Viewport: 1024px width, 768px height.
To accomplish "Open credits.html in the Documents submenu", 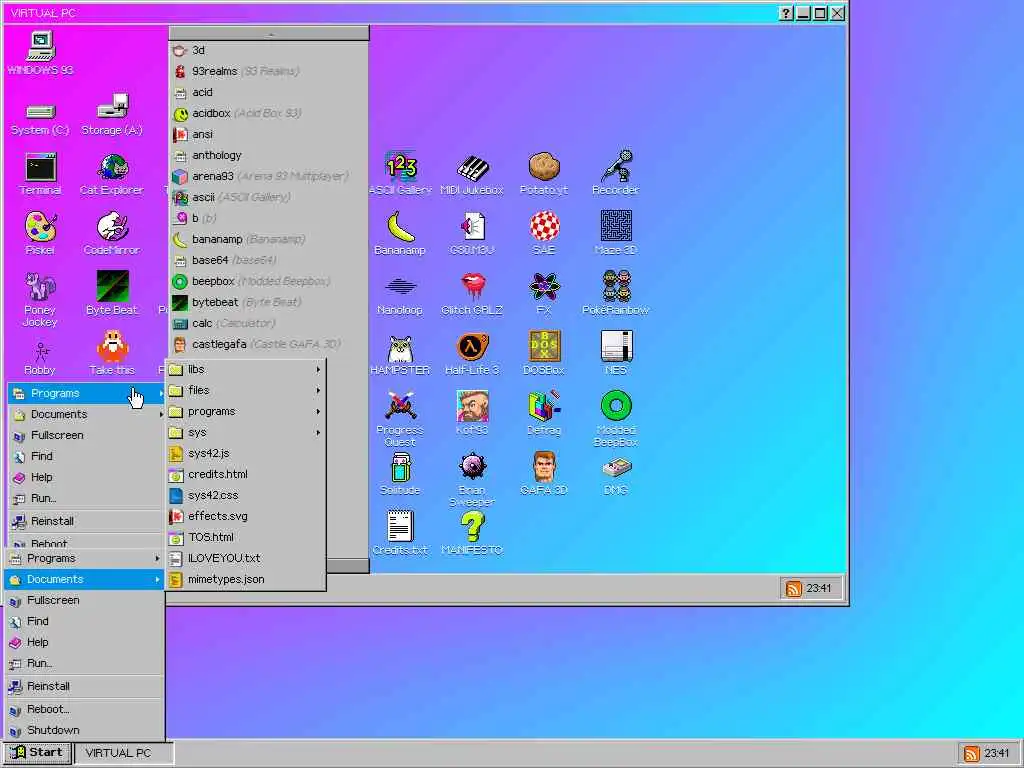I will [x=246, y=474].
